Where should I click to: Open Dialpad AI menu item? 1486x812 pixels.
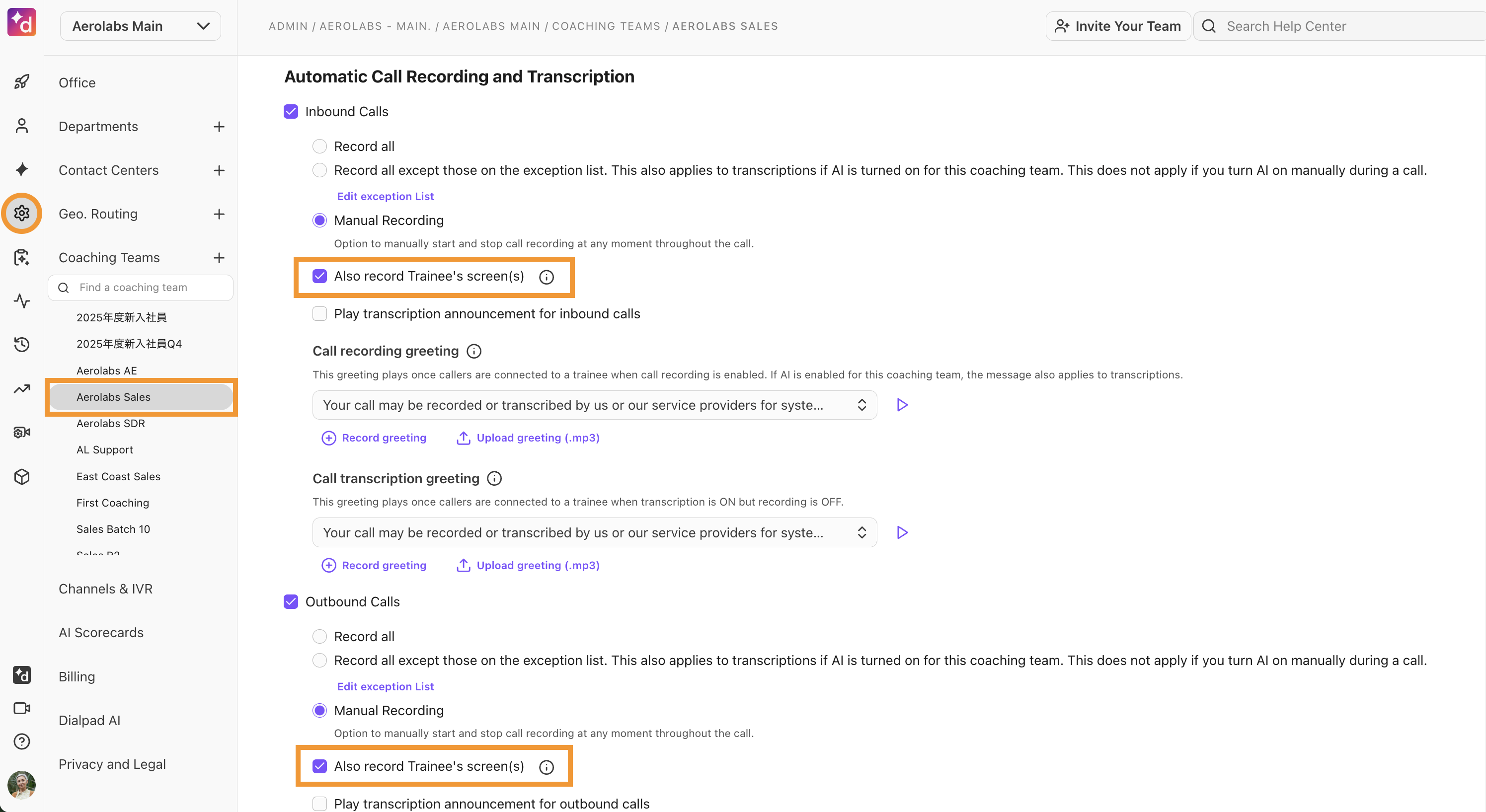click(89, 720)
